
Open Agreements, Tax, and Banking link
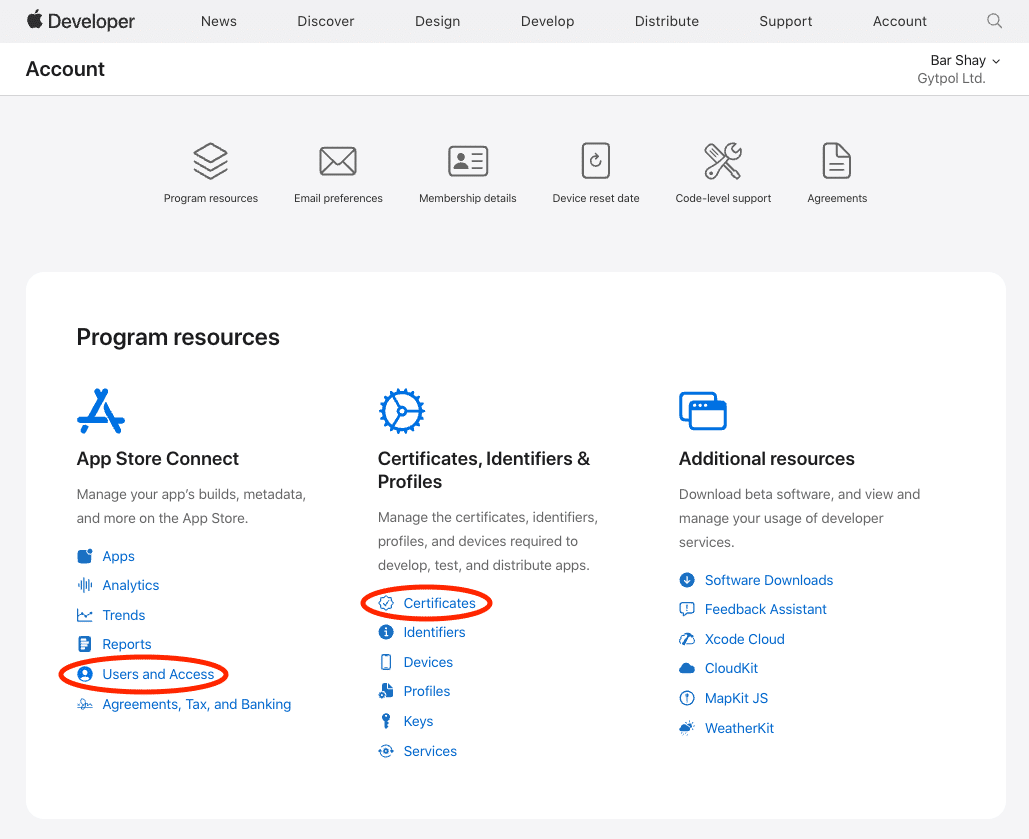click(x=196, y=704)
